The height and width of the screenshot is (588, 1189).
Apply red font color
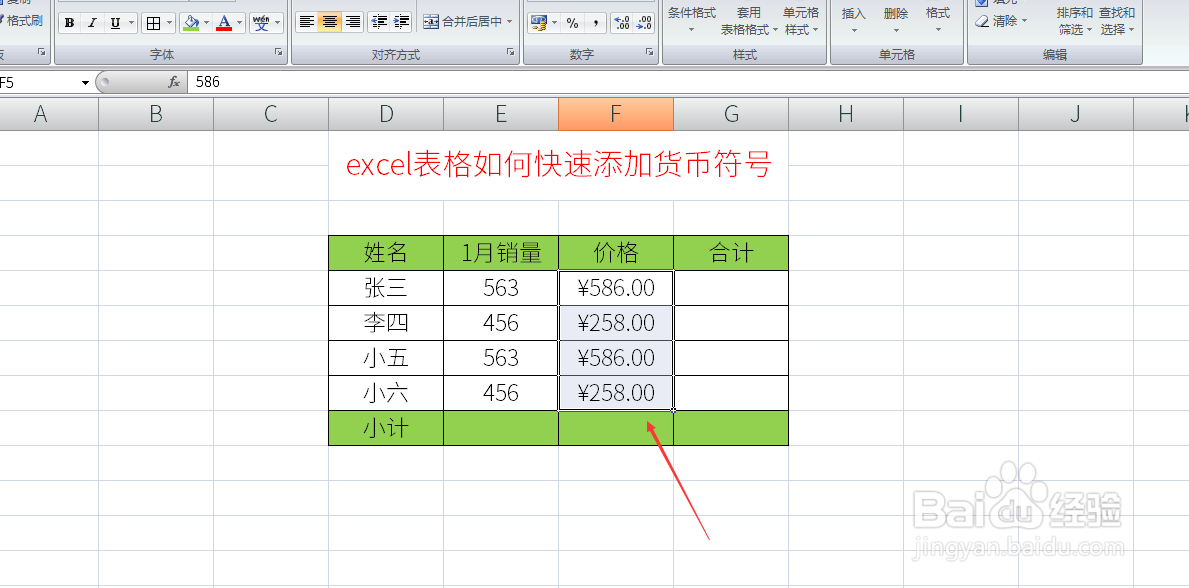(x=224, y=23)
